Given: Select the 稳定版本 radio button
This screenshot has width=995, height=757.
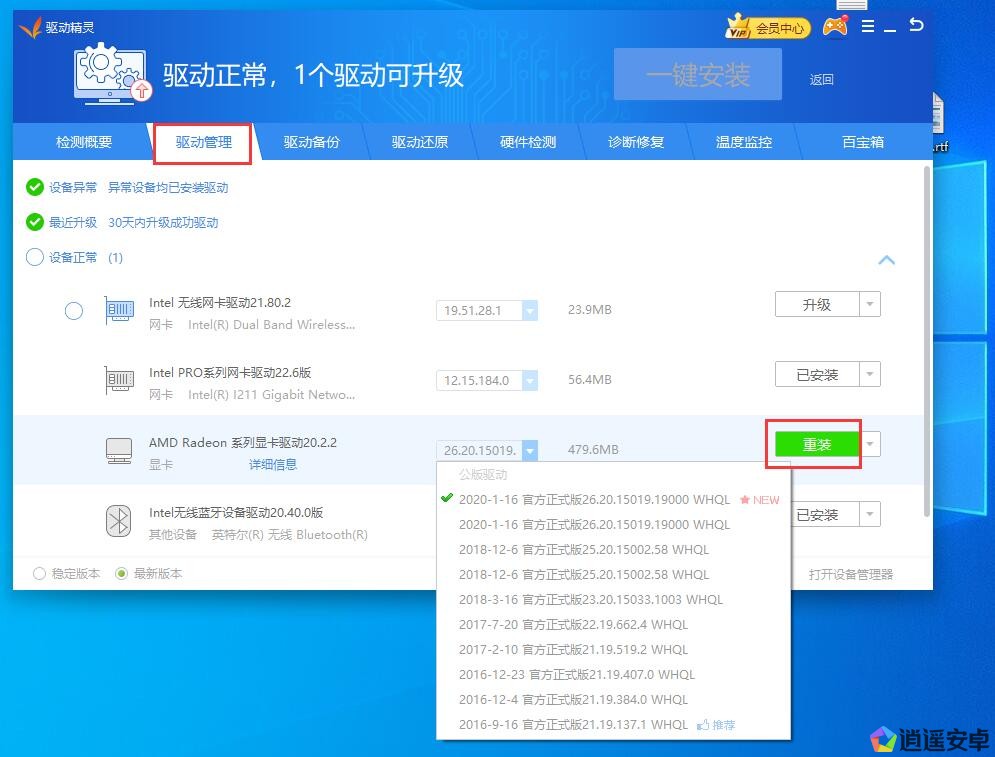Looking at the screenshot, I should click(40, 574).
